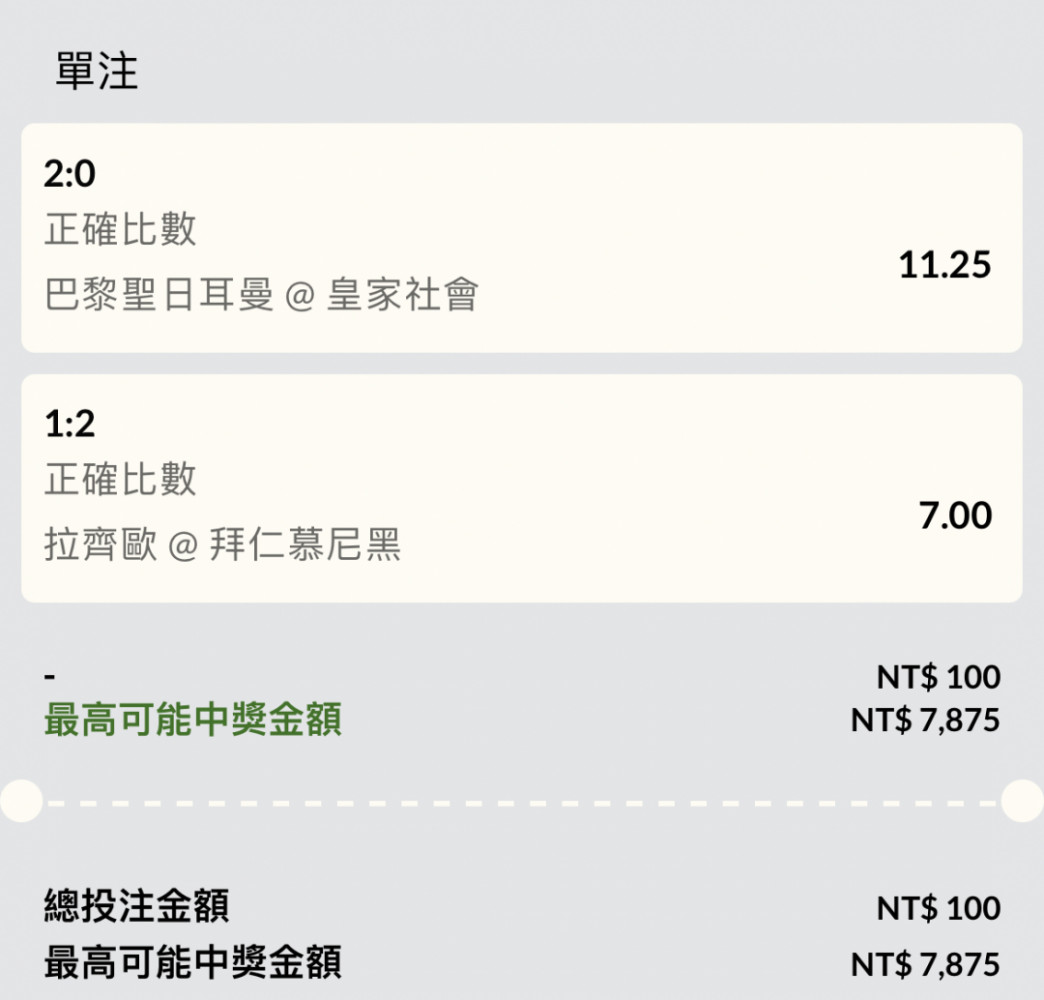Click the 11.25 odds value
Image resolution: width=1044 pixels, height=1000 pixels.
(x=945, y=264)
